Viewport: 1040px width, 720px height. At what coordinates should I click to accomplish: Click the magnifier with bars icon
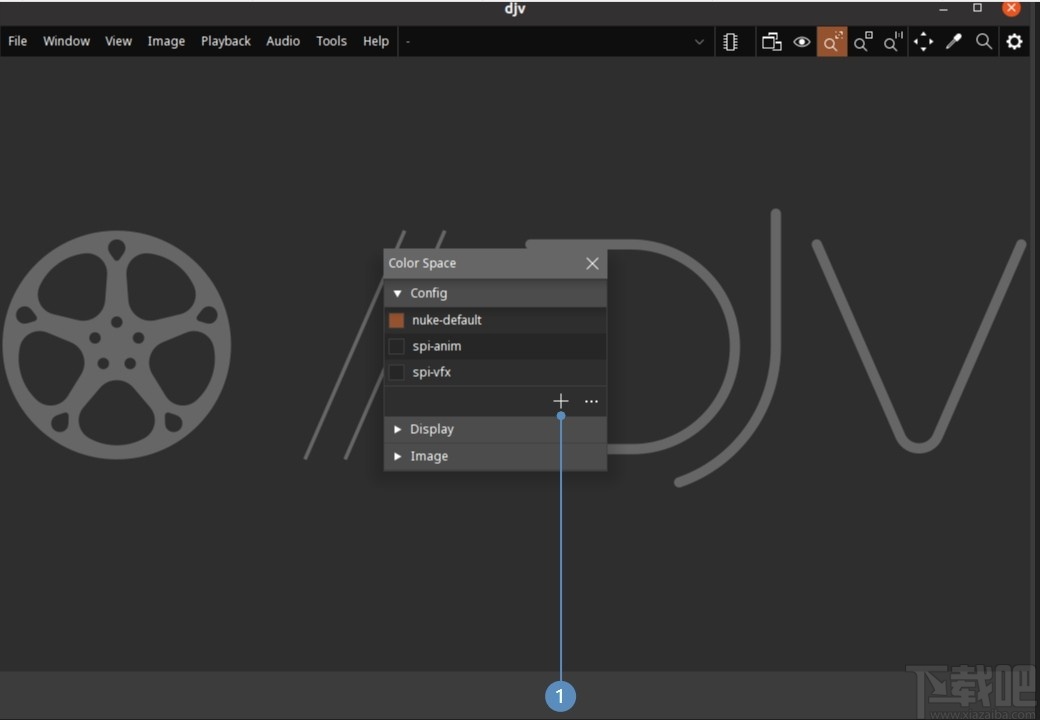tap(892, 42)
